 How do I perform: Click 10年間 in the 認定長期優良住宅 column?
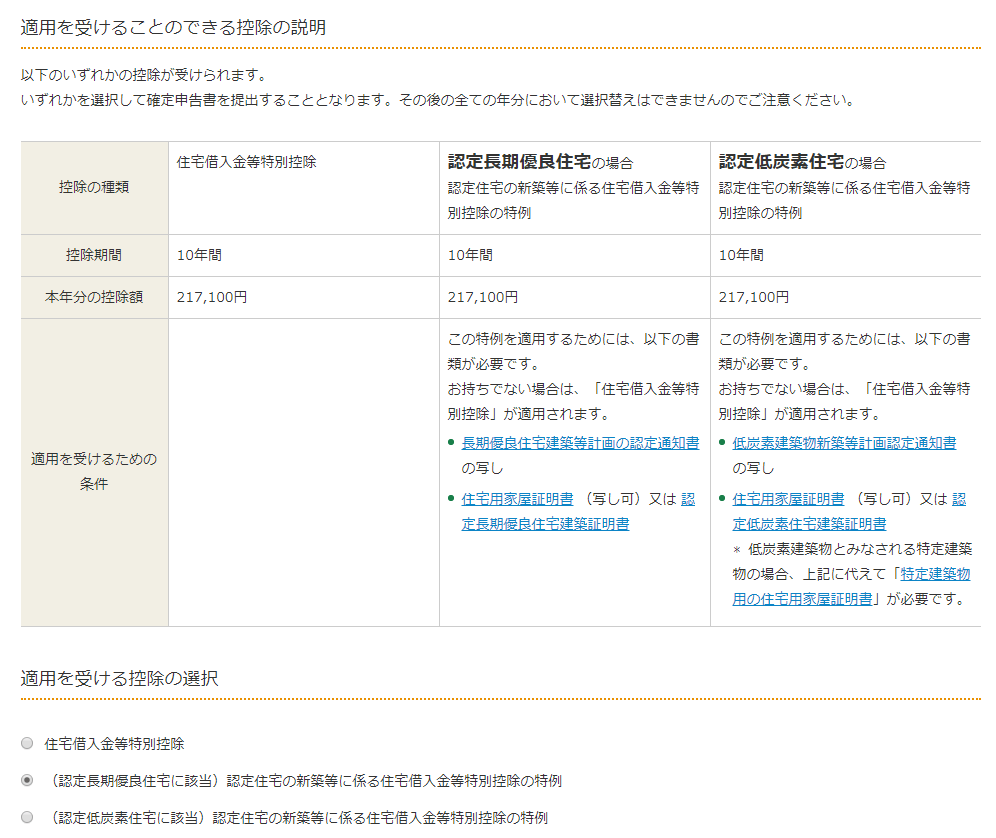[x=470, y=255]
